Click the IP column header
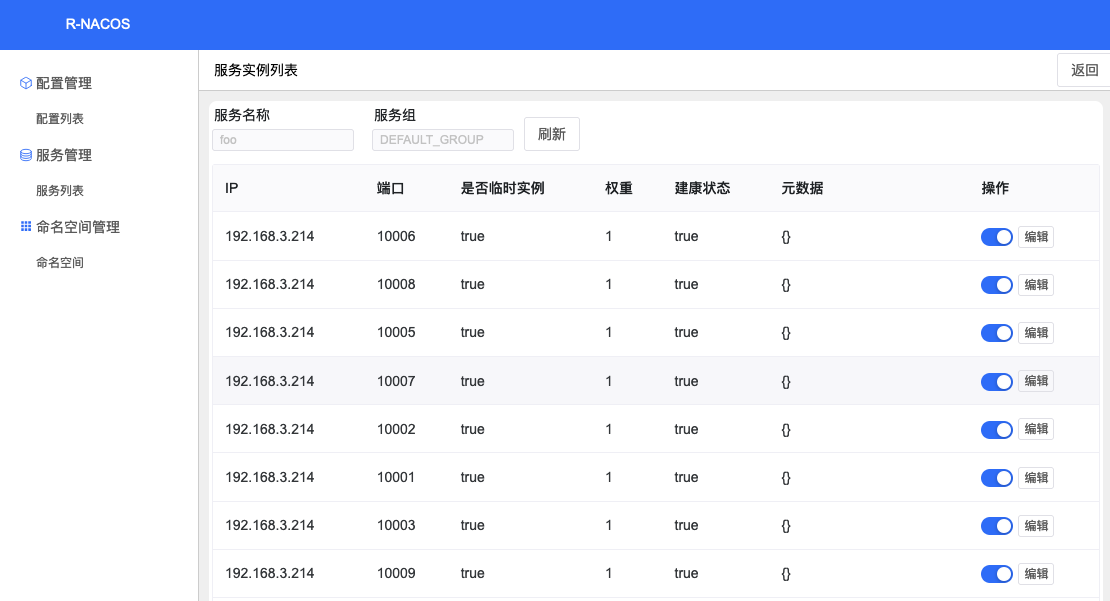The height and width of the screenshot is (601, 1110). point(231,188)
